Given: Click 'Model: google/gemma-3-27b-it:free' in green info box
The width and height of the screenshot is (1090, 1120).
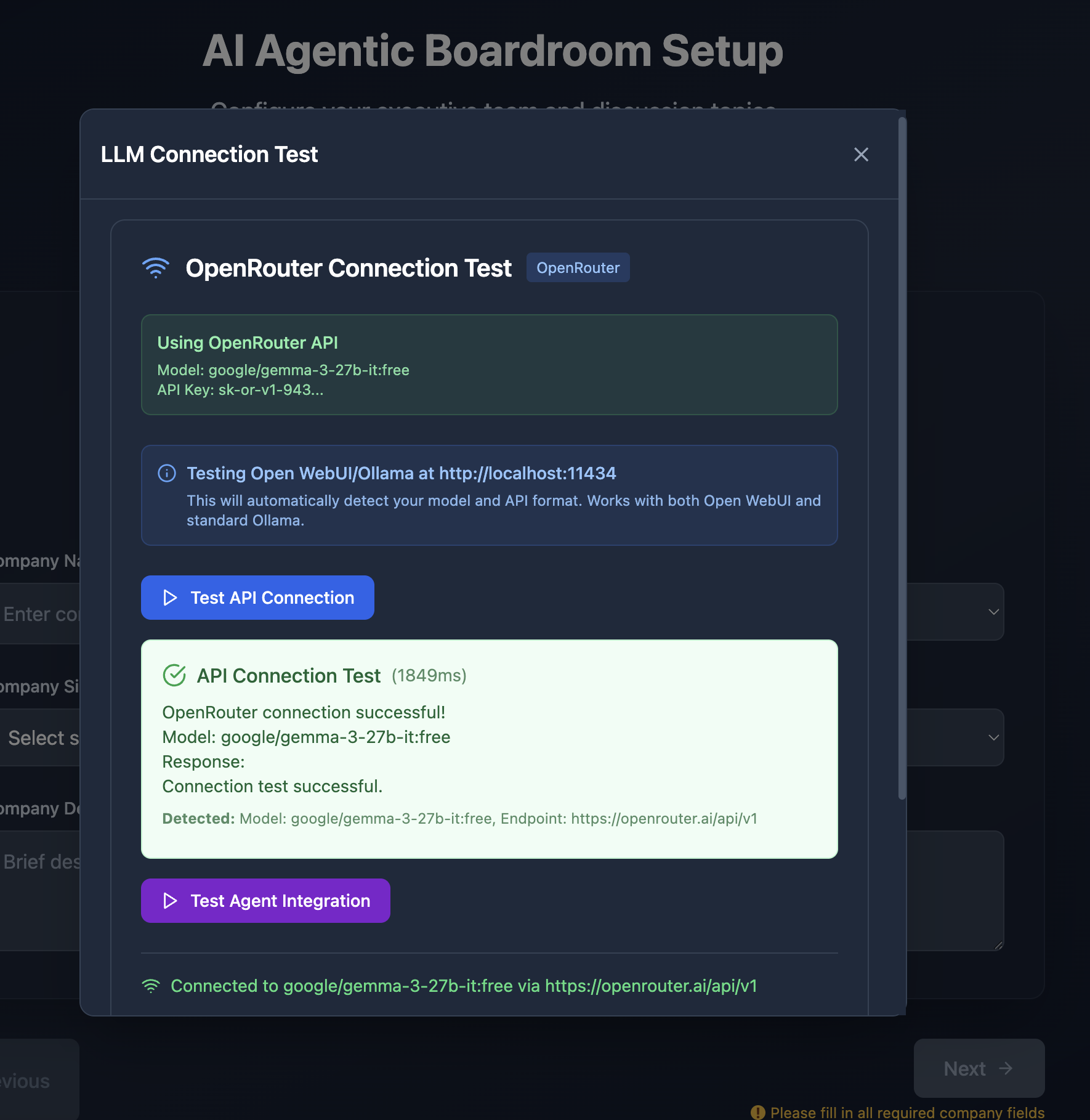Looking at the screenshot, I should pos(283,370).
